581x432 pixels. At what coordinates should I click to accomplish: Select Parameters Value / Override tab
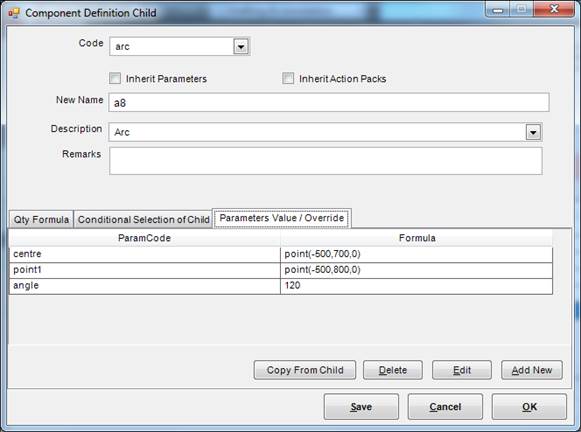point(282,218)
